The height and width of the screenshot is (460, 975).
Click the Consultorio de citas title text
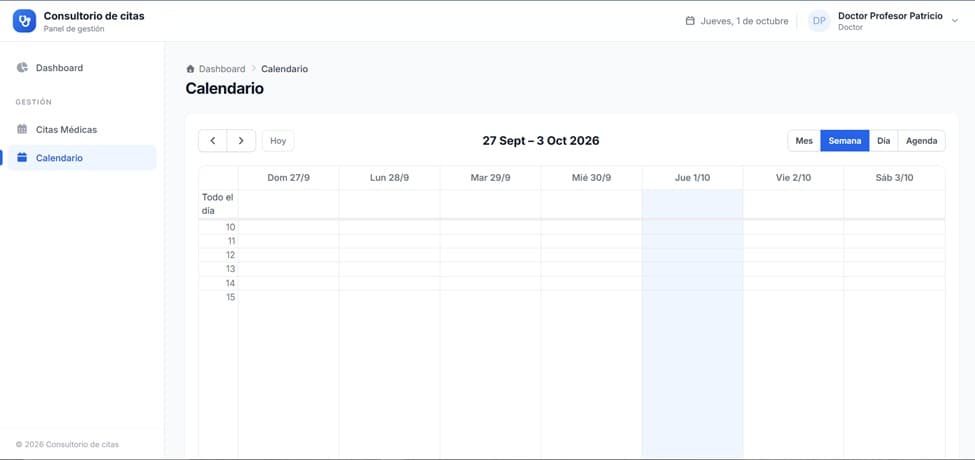tap(94, 16)
